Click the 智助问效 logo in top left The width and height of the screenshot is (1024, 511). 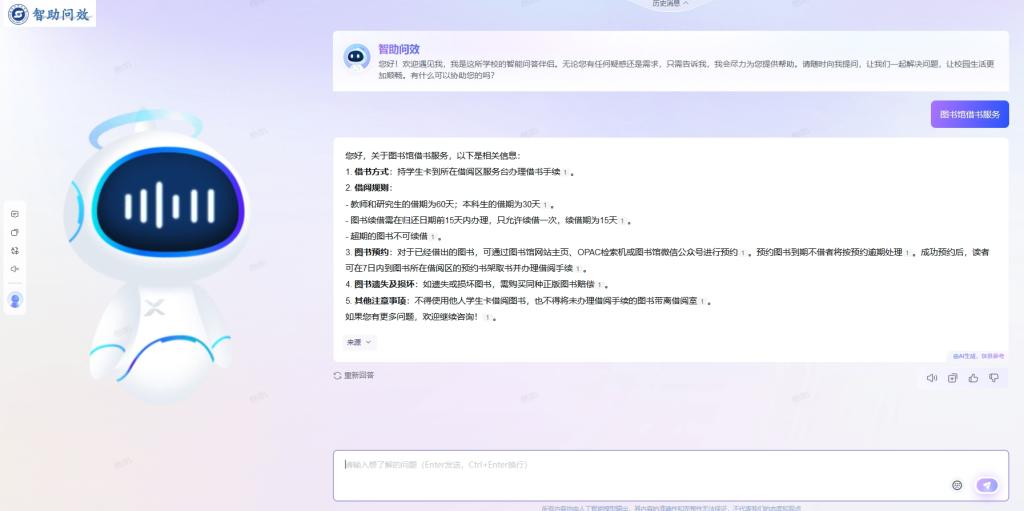pyautogui.click(x=49, y=14)
